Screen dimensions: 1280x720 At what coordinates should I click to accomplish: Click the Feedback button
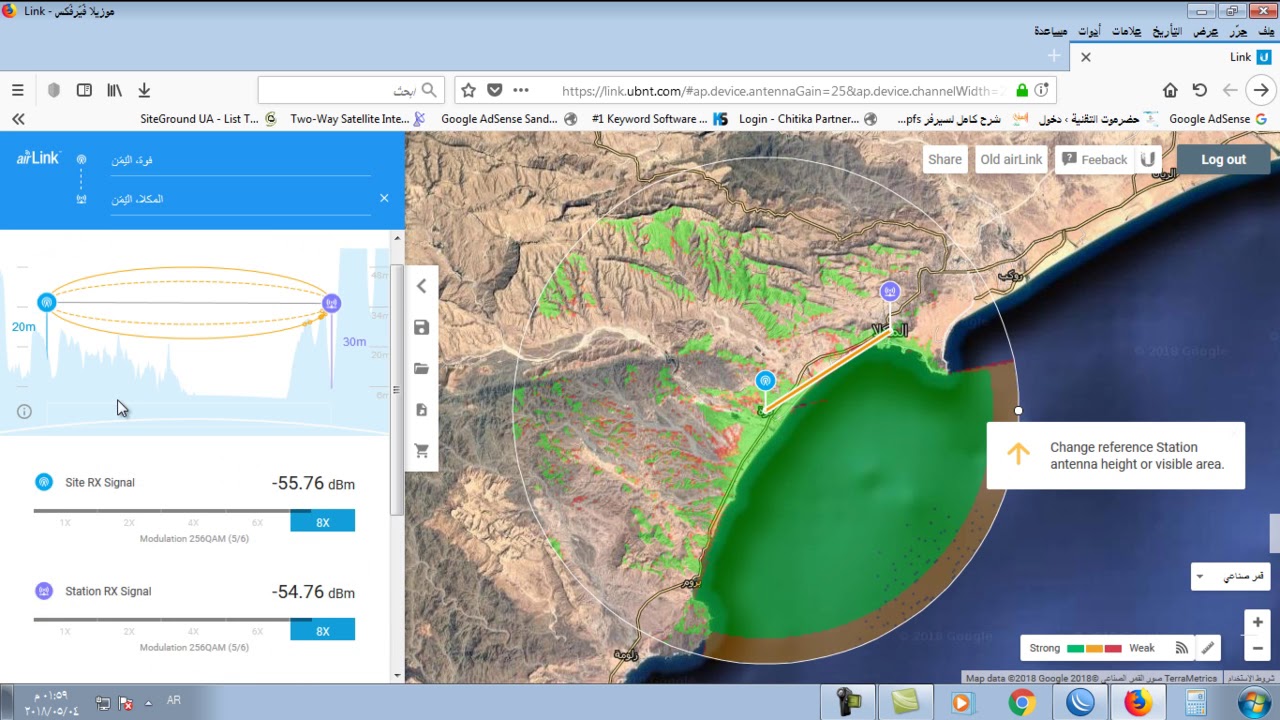[x=1093, y=159]
